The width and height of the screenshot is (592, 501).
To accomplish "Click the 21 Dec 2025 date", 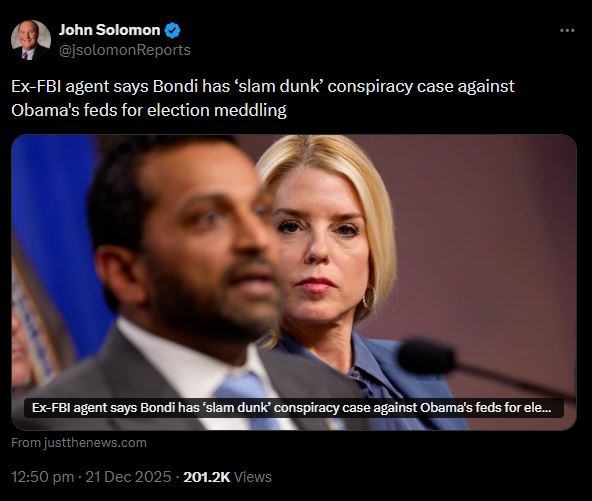I will [128, 477].
